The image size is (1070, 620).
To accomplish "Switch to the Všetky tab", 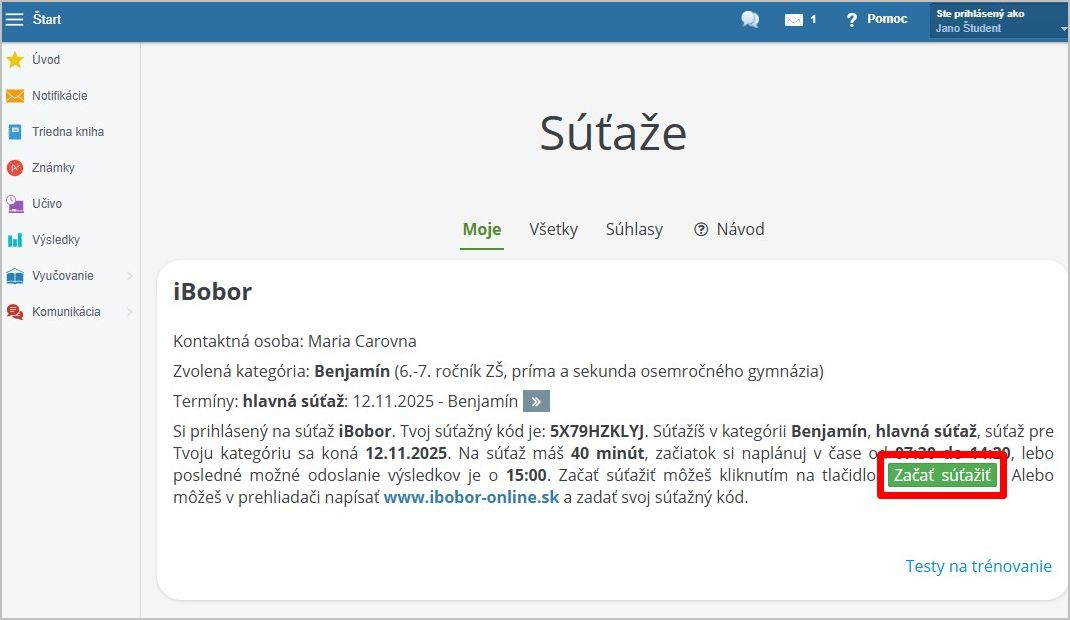I will coord(553,229).
